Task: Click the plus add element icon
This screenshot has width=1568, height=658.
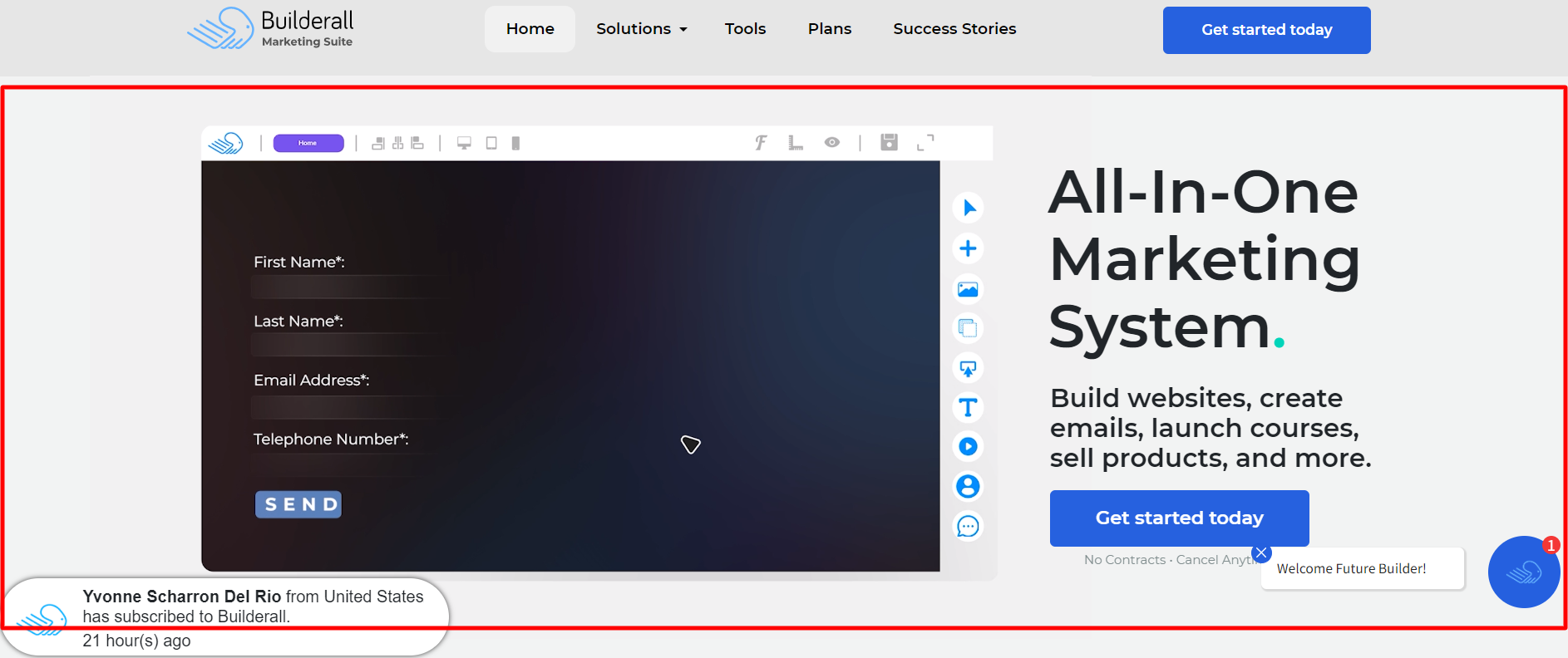Action: pos(968,248)
